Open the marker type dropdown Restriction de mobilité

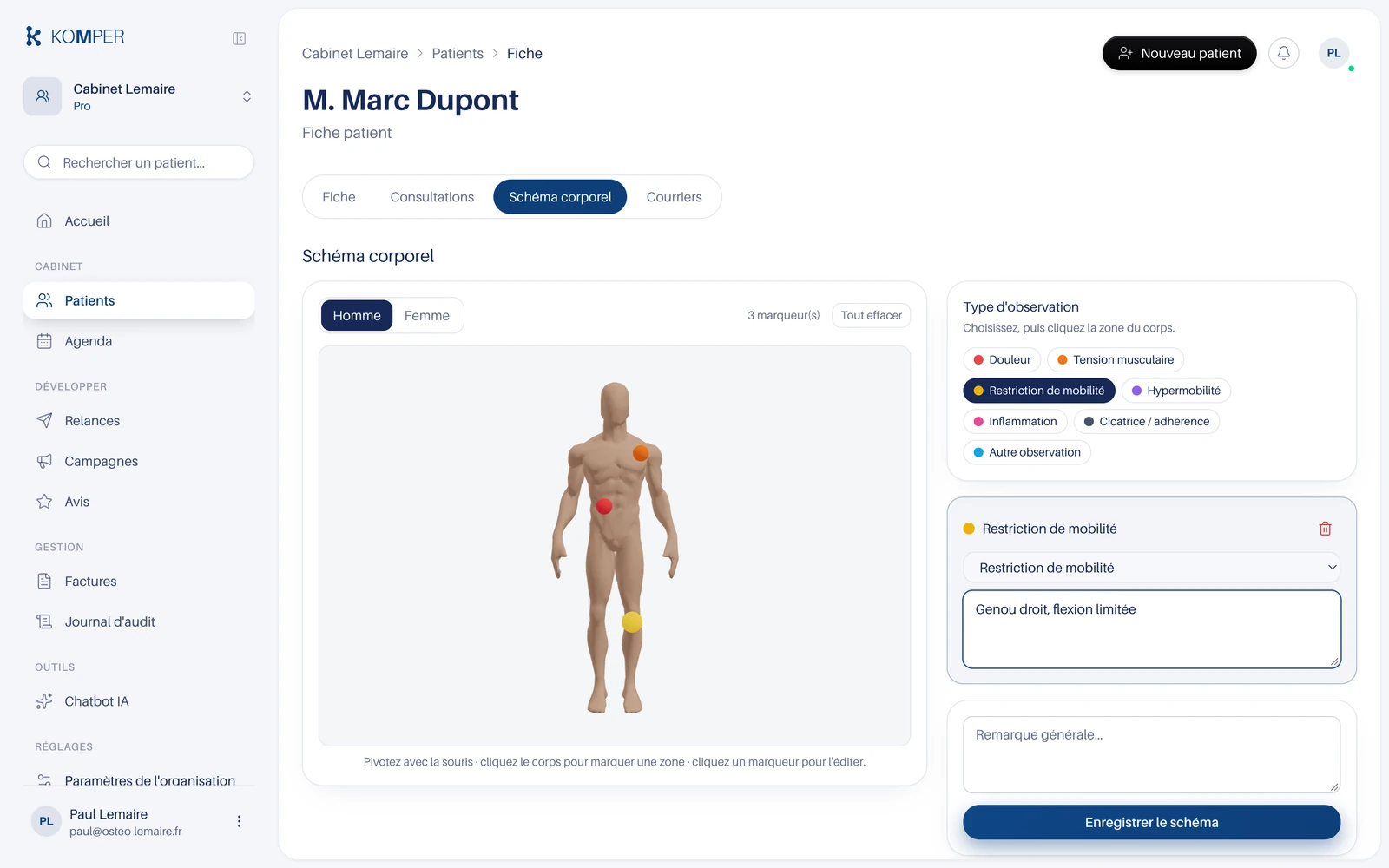pos(1152,568)
